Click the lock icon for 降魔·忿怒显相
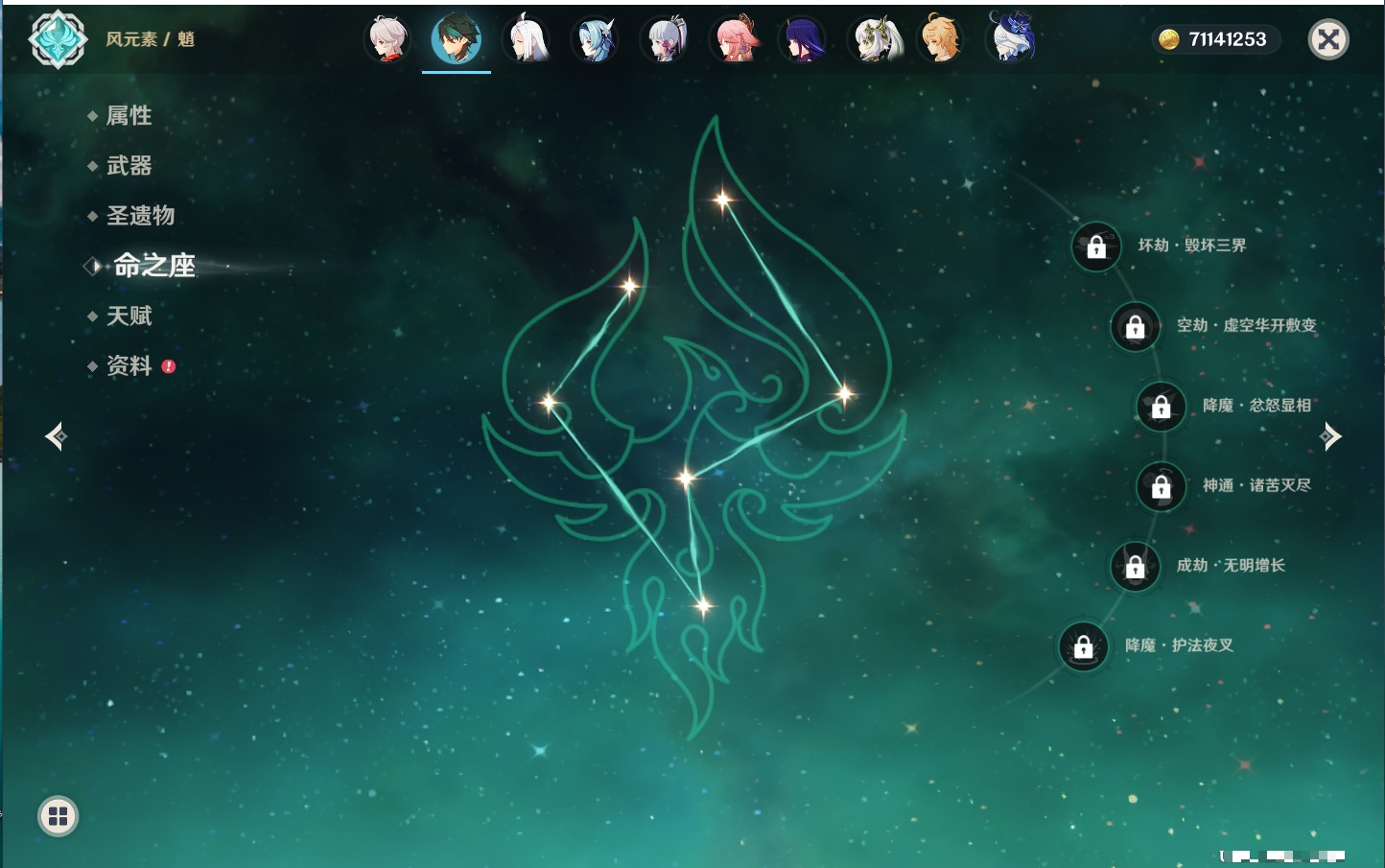The height and width of the screenshot is (868, 1385). tap(1161, 407)
